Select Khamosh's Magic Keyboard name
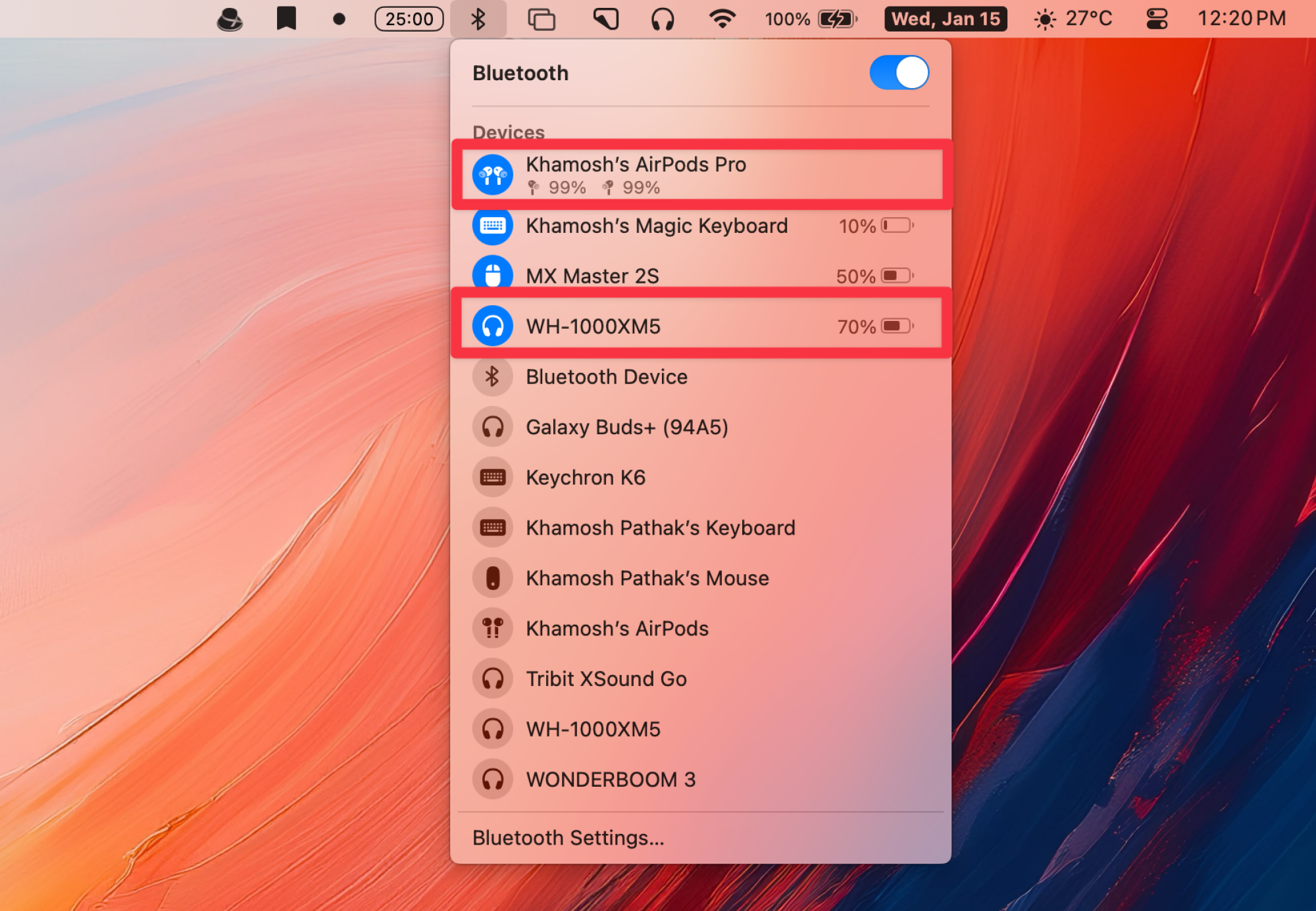Image resolution: width=1316 pixels, height=911 pixels. [x=657, y=226]
